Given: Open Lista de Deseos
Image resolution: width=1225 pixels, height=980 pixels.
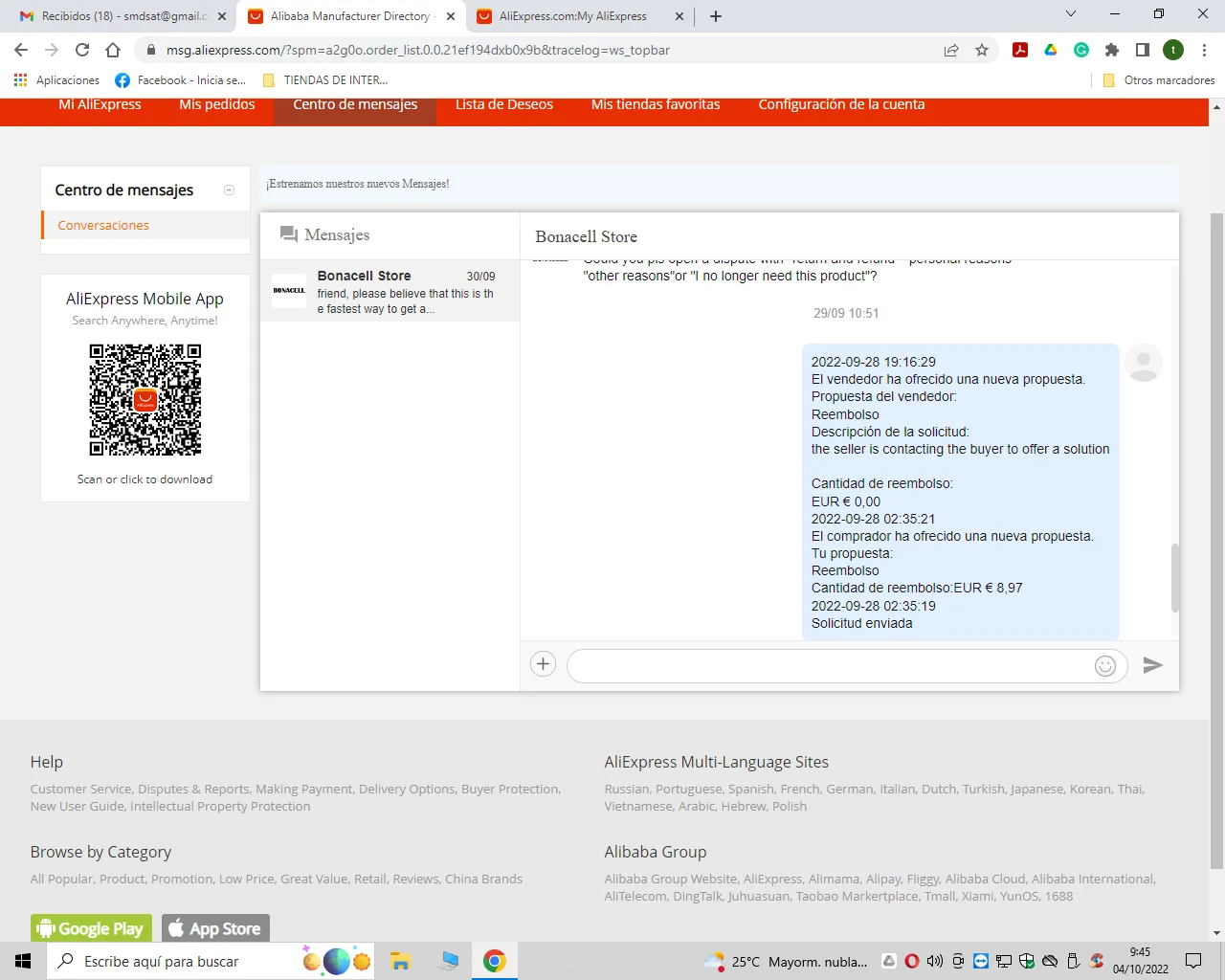Looking at the screenshot, I should coord(504,105).
